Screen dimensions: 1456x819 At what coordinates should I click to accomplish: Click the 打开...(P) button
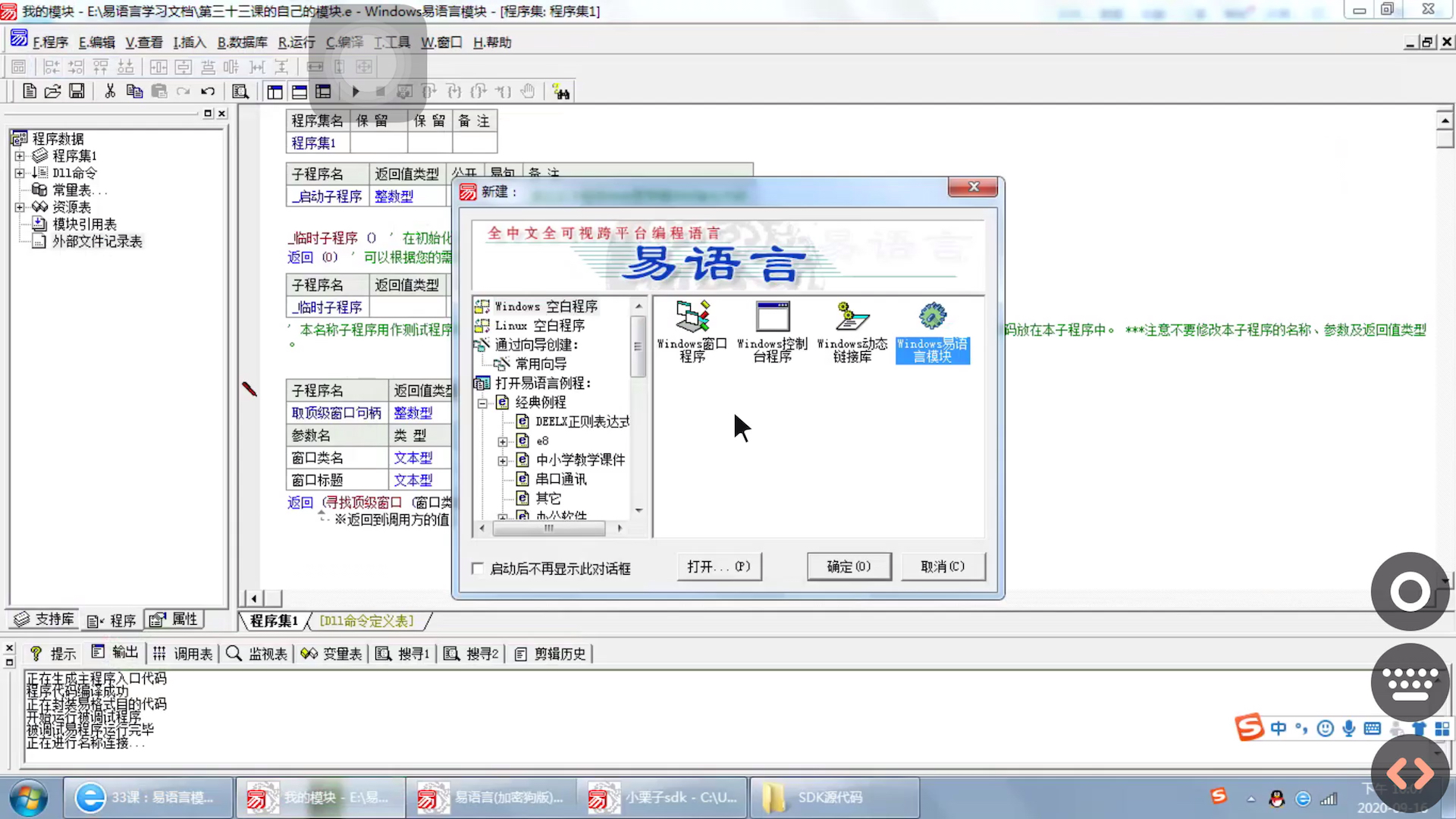coord(718,566)
